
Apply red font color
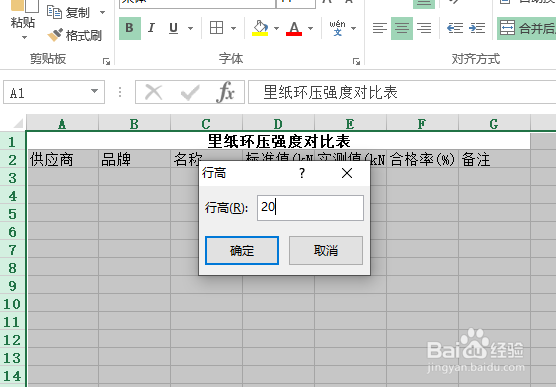[x=294, y=28]
